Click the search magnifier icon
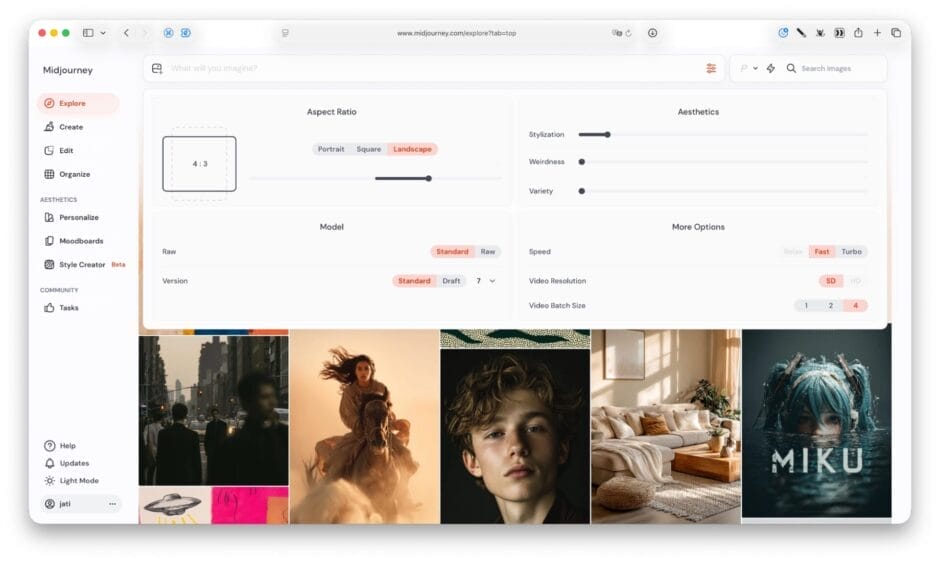 point(791,68)
